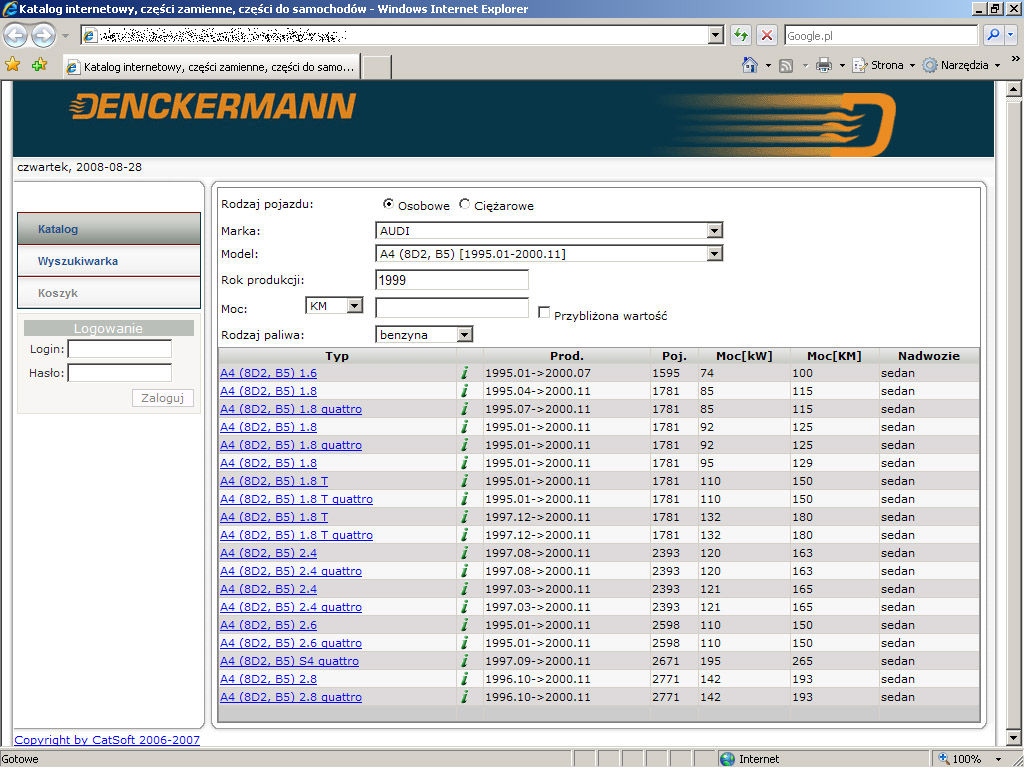Switch to Wyszukiwarka in the sidebar menu
This screenshot has width=1024, height=768.
coord(109,261)
